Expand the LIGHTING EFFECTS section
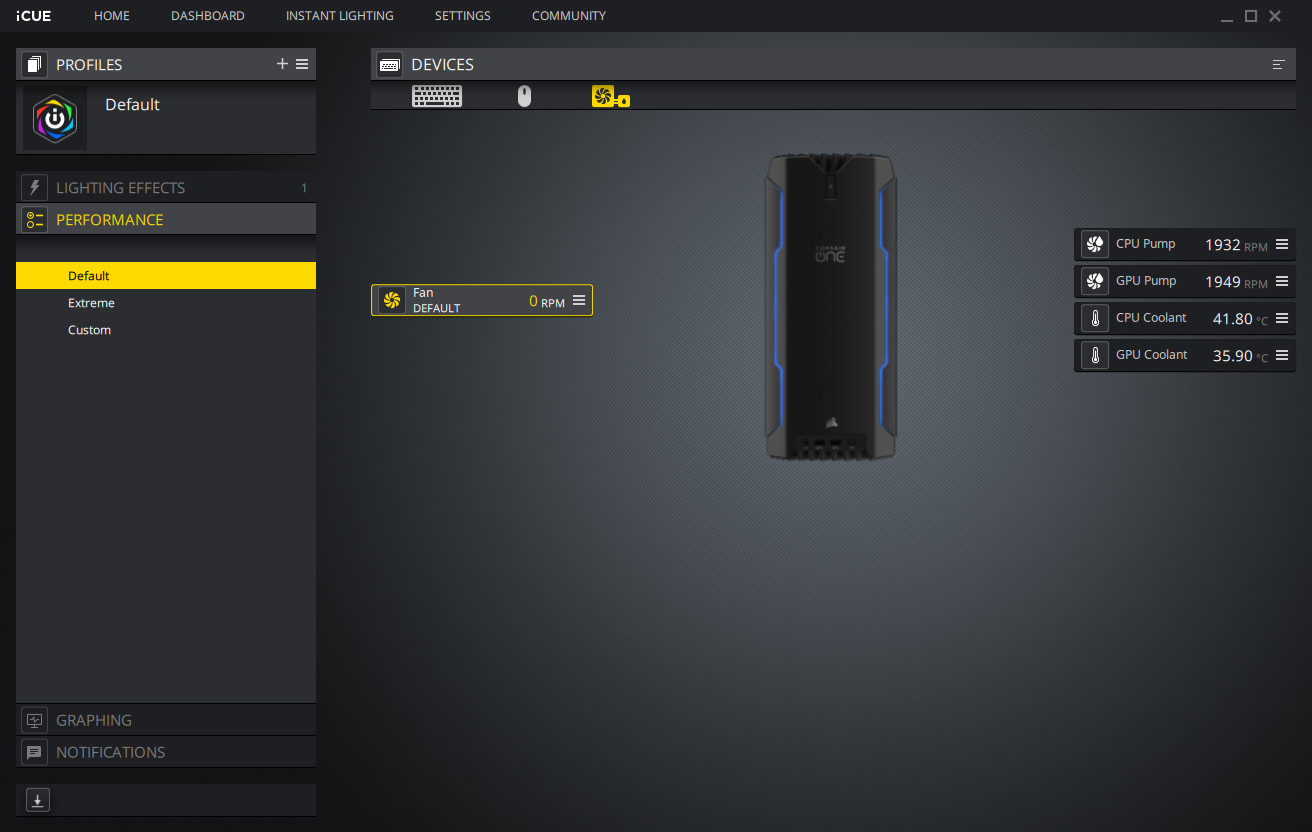This screenshot has height=832, width=1312. click(166, 188)
